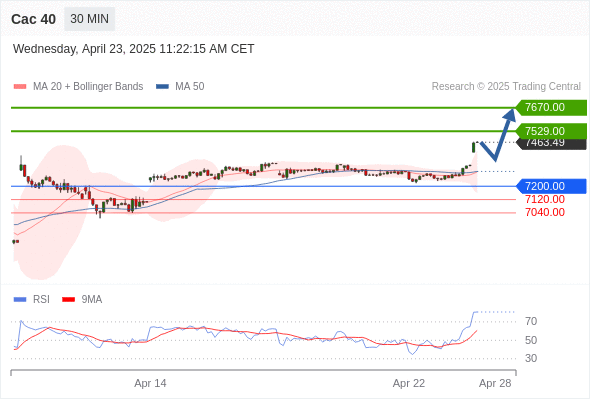Select the 7670.00 resistance price tag
Viewport: 590px width, 400px height.
click(551, 108)
